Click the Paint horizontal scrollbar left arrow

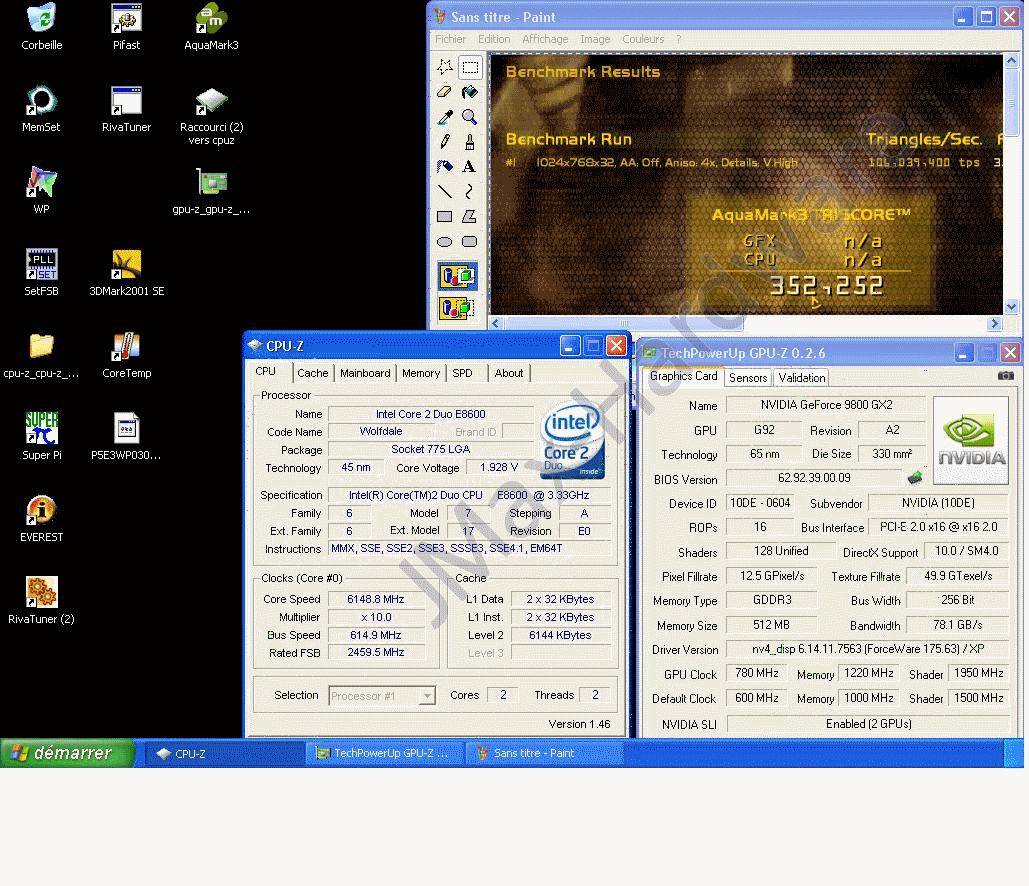[x=496, y=323]
